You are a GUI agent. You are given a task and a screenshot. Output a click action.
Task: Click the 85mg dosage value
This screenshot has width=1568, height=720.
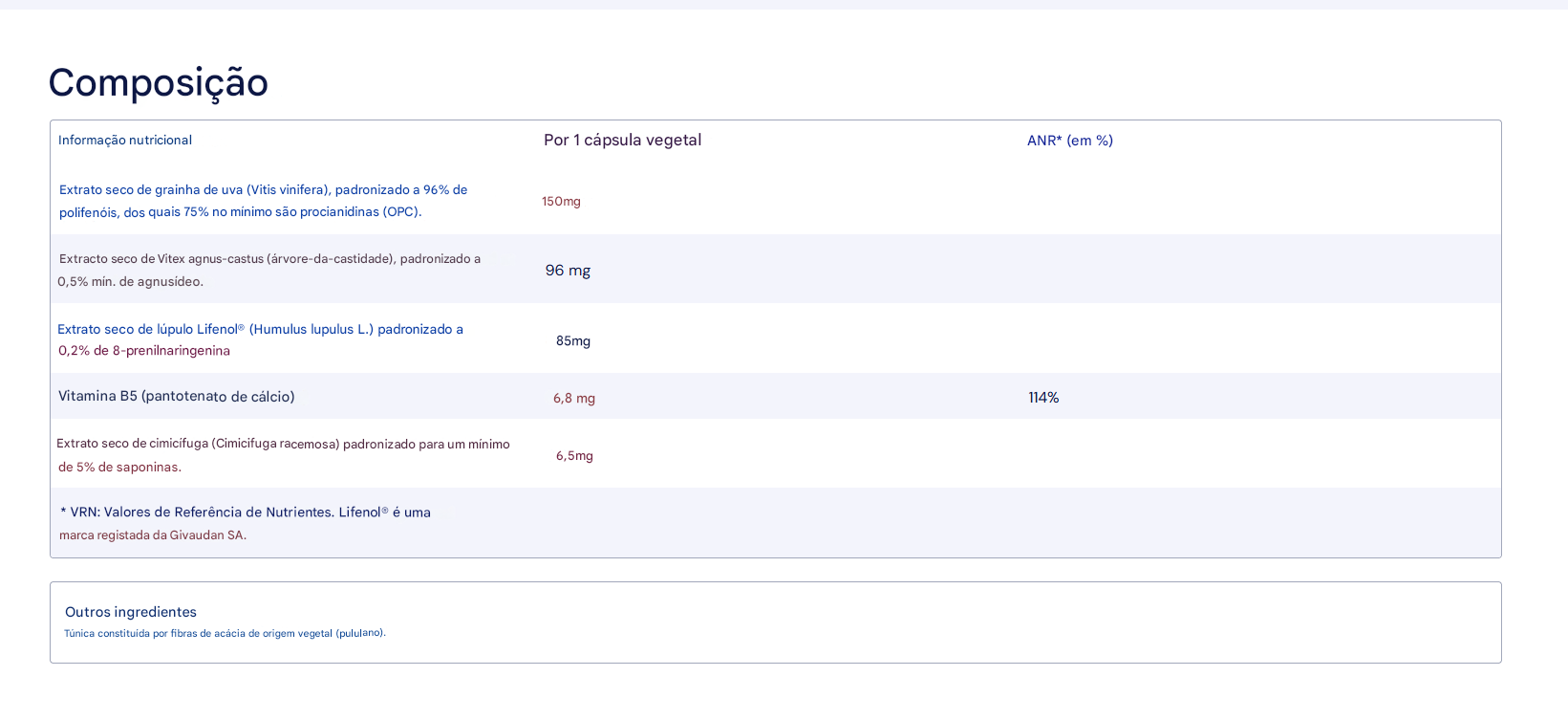[573, 341]
